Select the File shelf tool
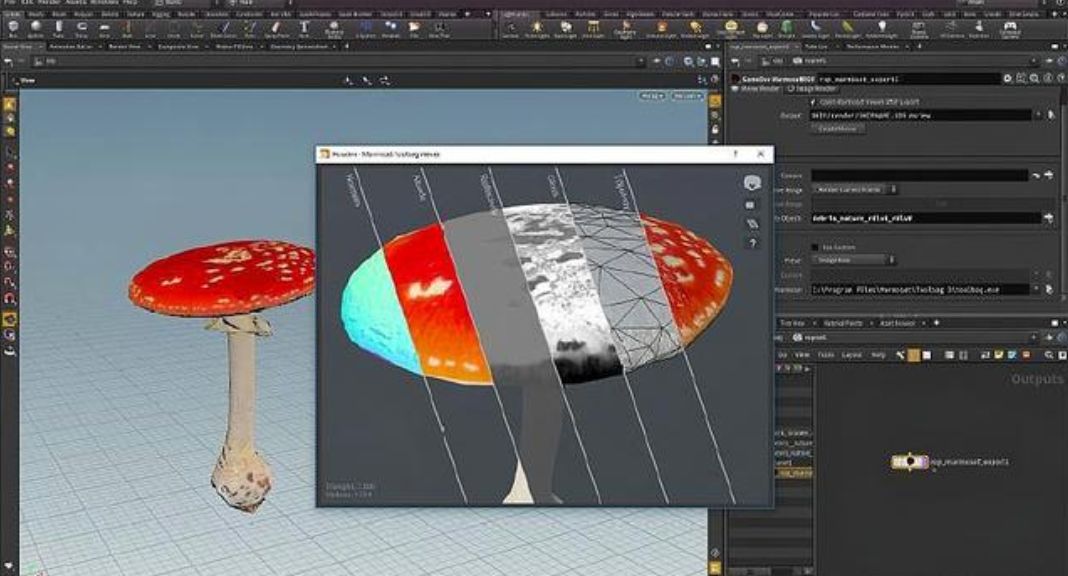This screenshot has height=576, width=1068. coord(414,28)
